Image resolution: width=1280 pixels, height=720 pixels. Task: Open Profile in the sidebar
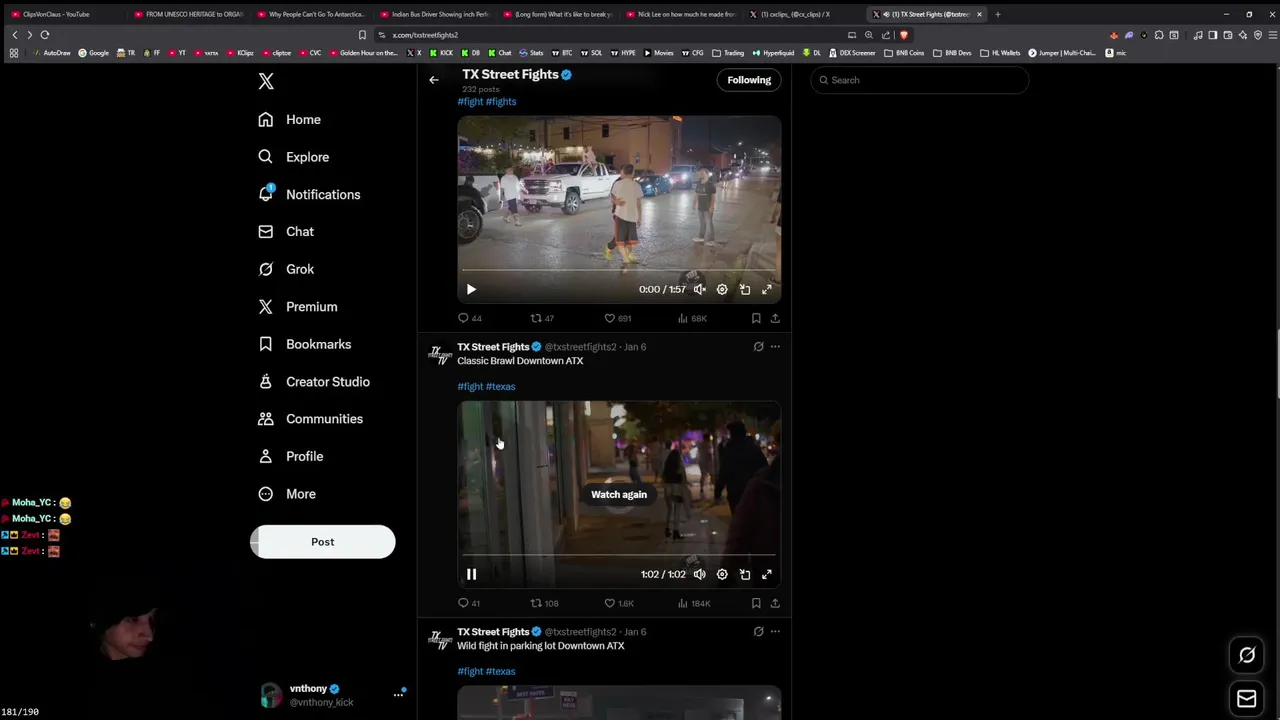click(x=290, y=456)
